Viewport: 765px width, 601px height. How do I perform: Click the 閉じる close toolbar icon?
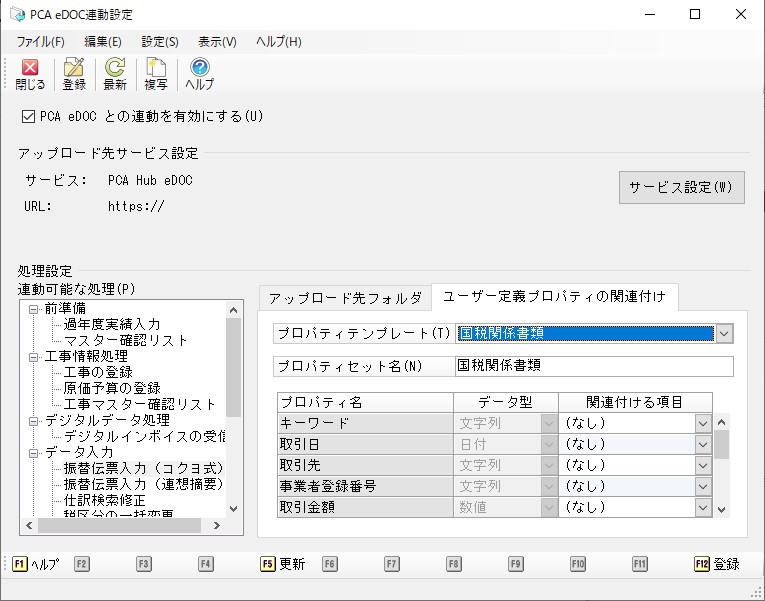click(30, 74)
